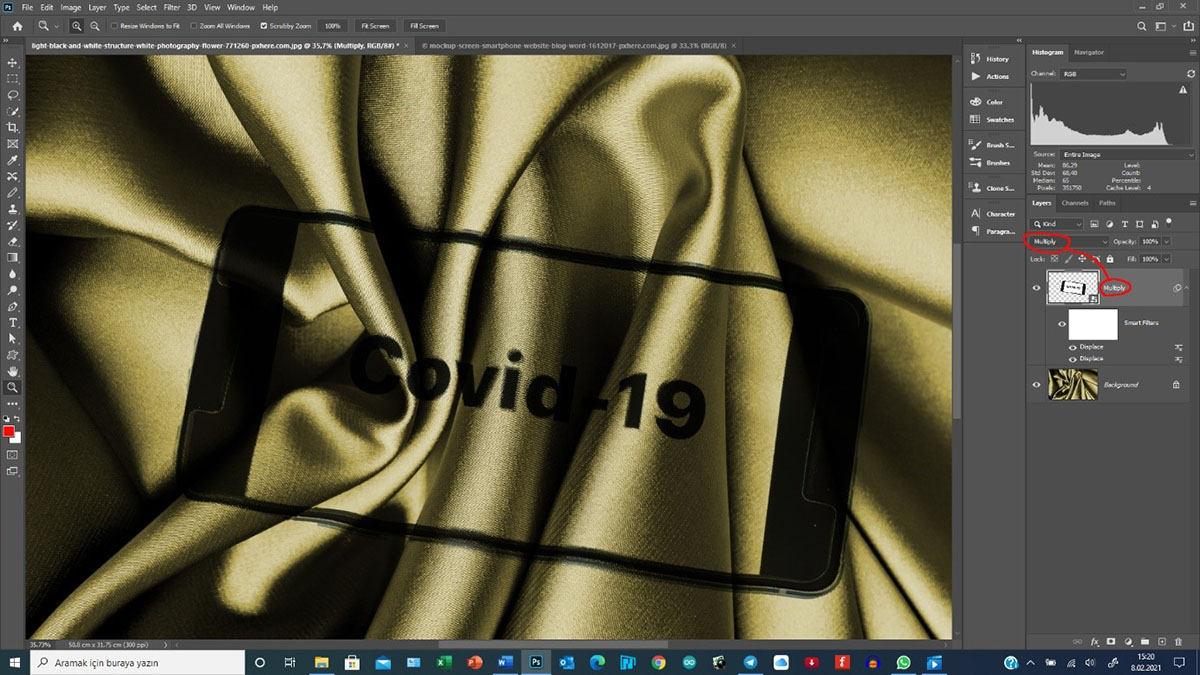The height and width of the screenshot is (675, 1200).
Task: Switch to the Channels tab
Action: click(1074, 203)
